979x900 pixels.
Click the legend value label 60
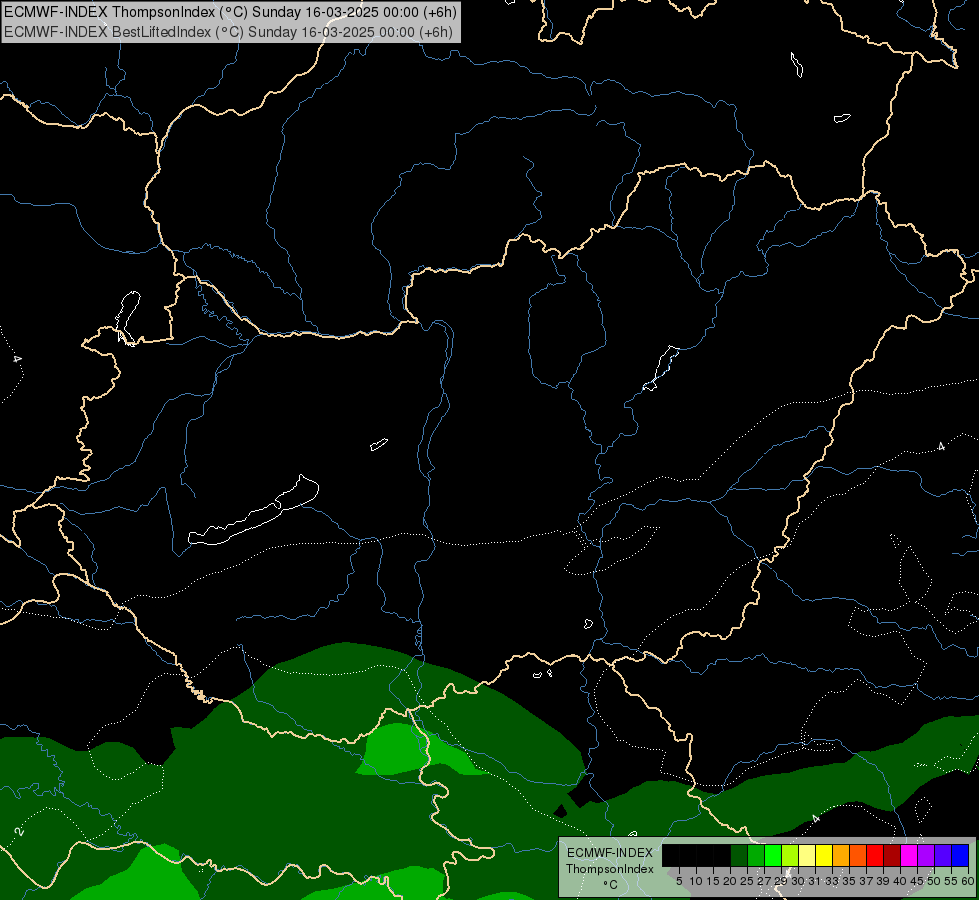pos(968,881)
